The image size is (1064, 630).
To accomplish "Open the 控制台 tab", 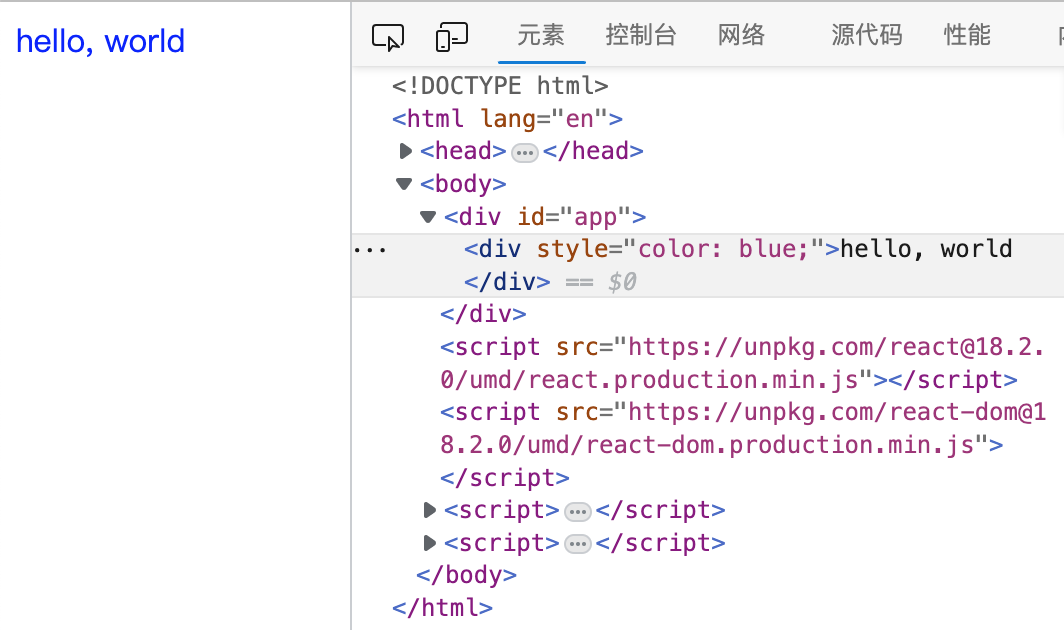I will 641,35.
